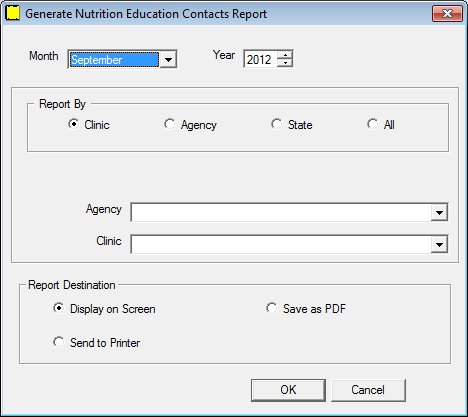The width and height of the screenshot is (468, 417).
Task: Click the Year 2012 text field
Action: (260, 59)
